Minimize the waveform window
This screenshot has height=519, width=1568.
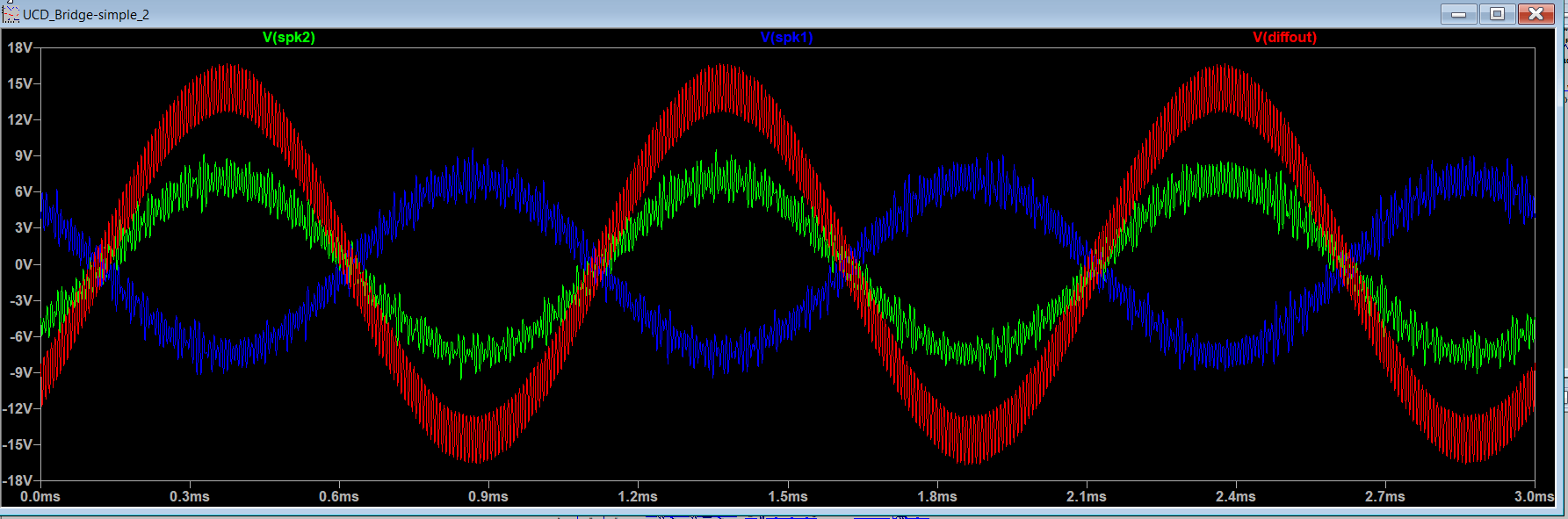(x=1459, y=13)
